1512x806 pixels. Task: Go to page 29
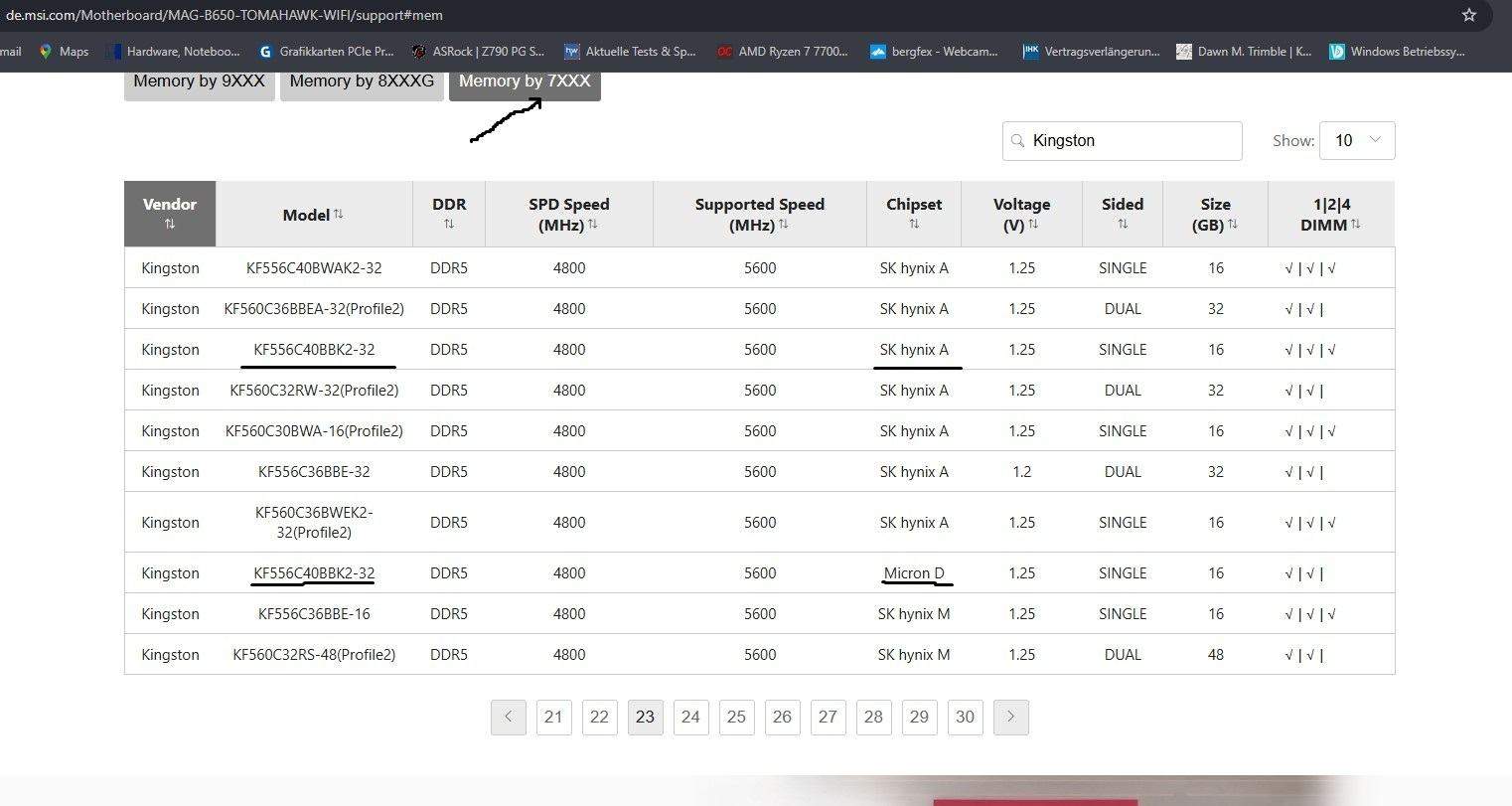coord(920,717)
